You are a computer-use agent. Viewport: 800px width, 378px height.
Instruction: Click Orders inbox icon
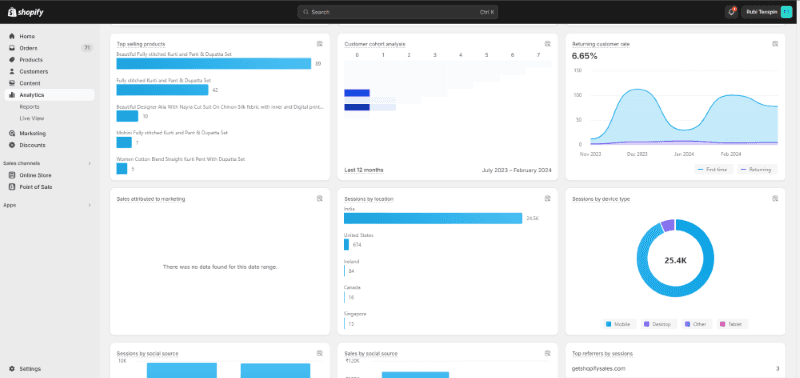12,48
